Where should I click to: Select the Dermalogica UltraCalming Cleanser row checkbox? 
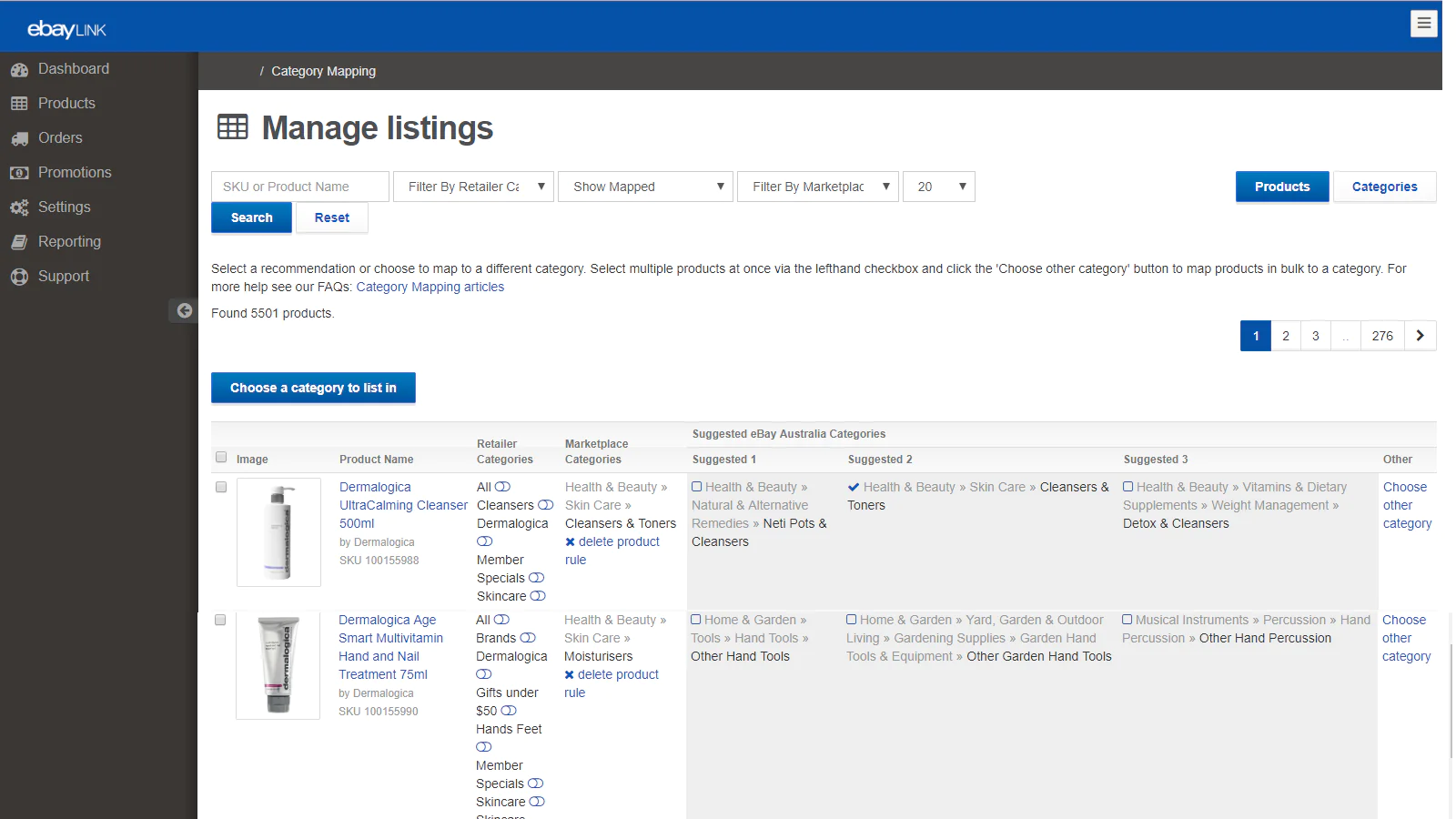[221, 488]
